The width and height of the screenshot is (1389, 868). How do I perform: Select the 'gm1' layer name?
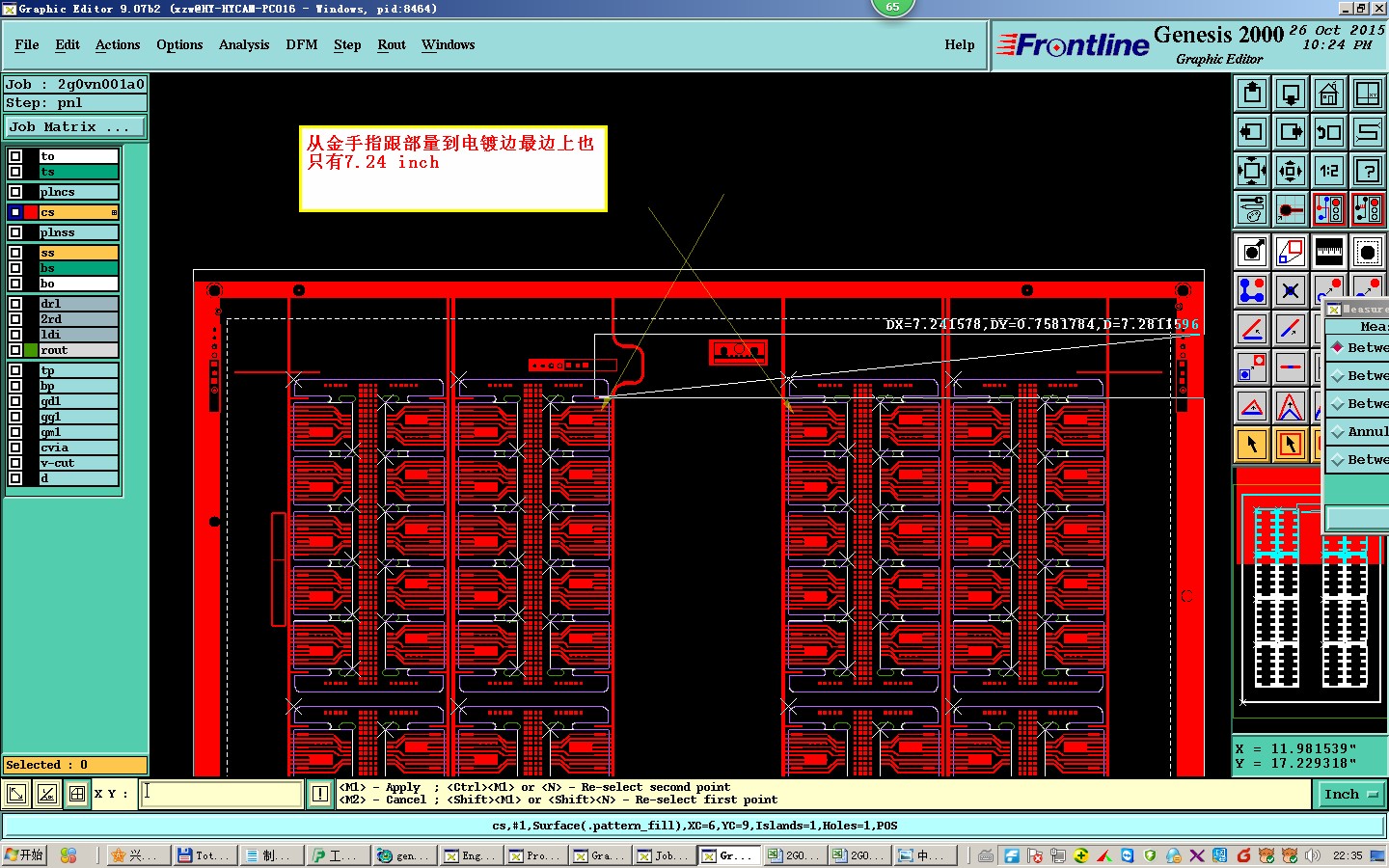click(x=78, y=432)
